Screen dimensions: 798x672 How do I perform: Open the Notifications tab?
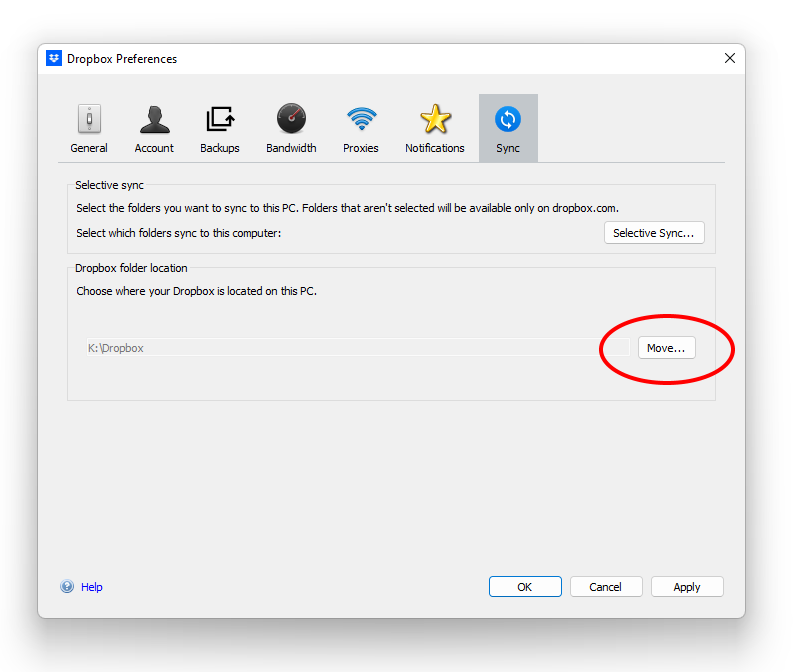click(435, 128)
